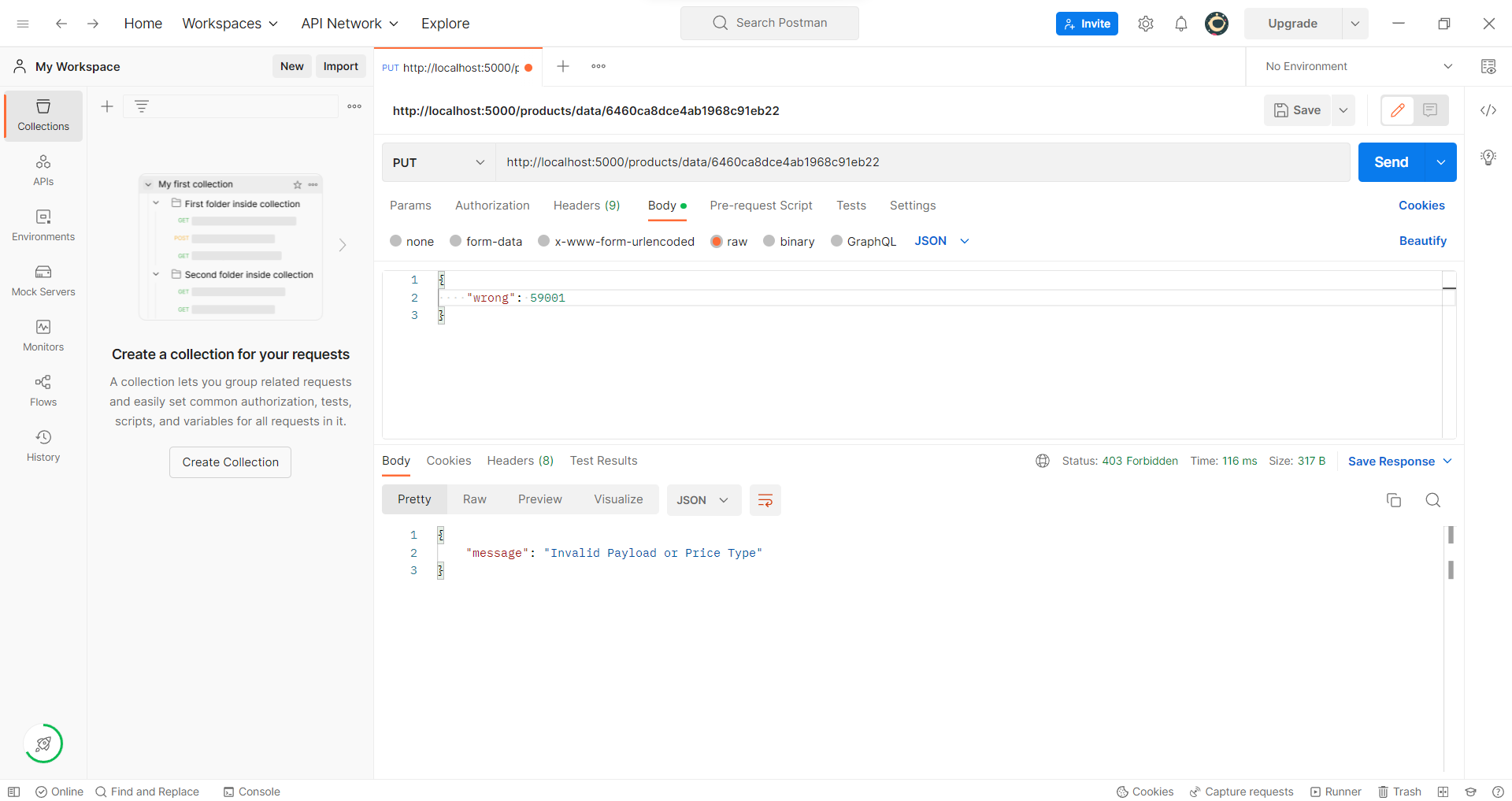The image size is (1512, 801).
Task: Click the network globe icon
Action: [x=1043, y=461]
